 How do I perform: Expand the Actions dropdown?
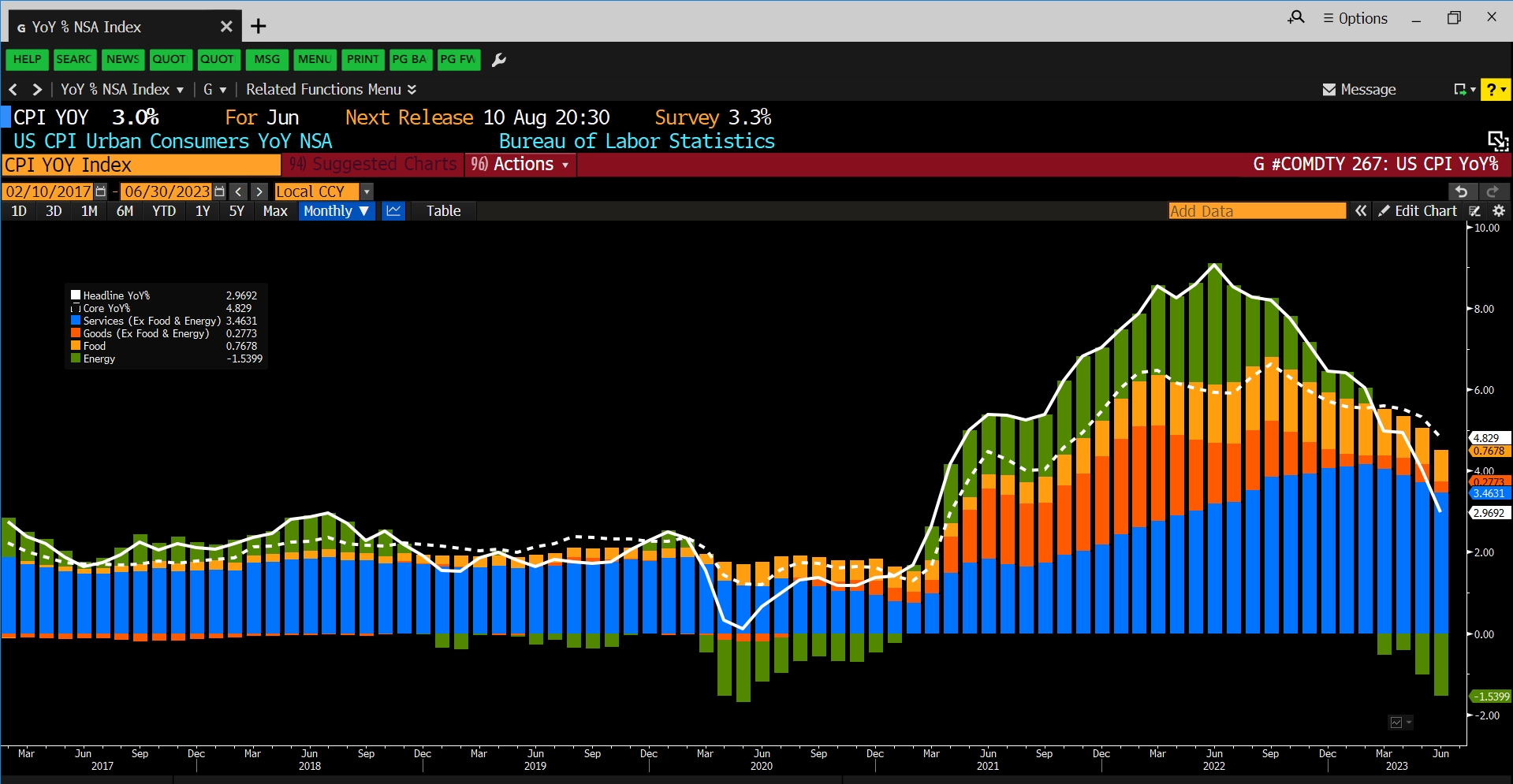(x=520, y=164)
